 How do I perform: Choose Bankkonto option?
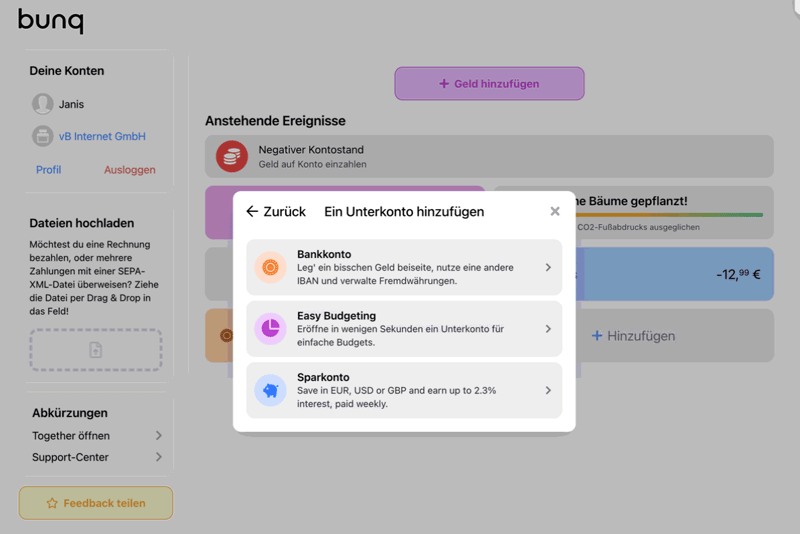click(404, 267)
